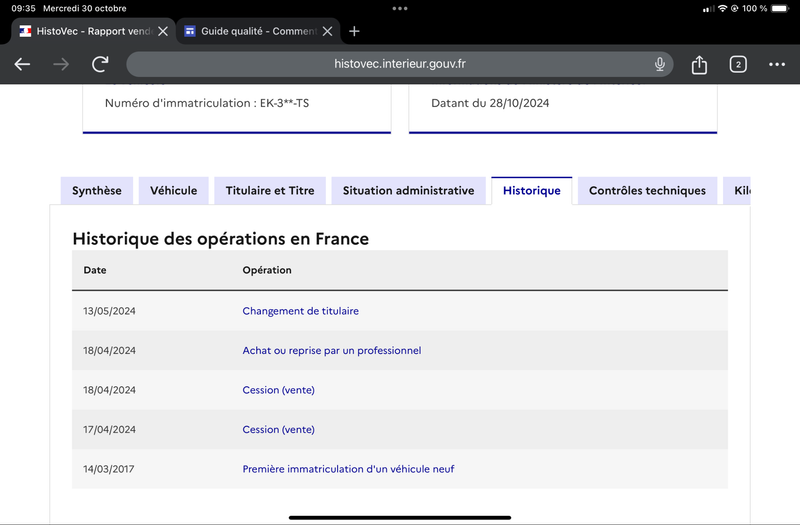
Task: Select the date 14/03/2017 cell
Action: point(109,469)
